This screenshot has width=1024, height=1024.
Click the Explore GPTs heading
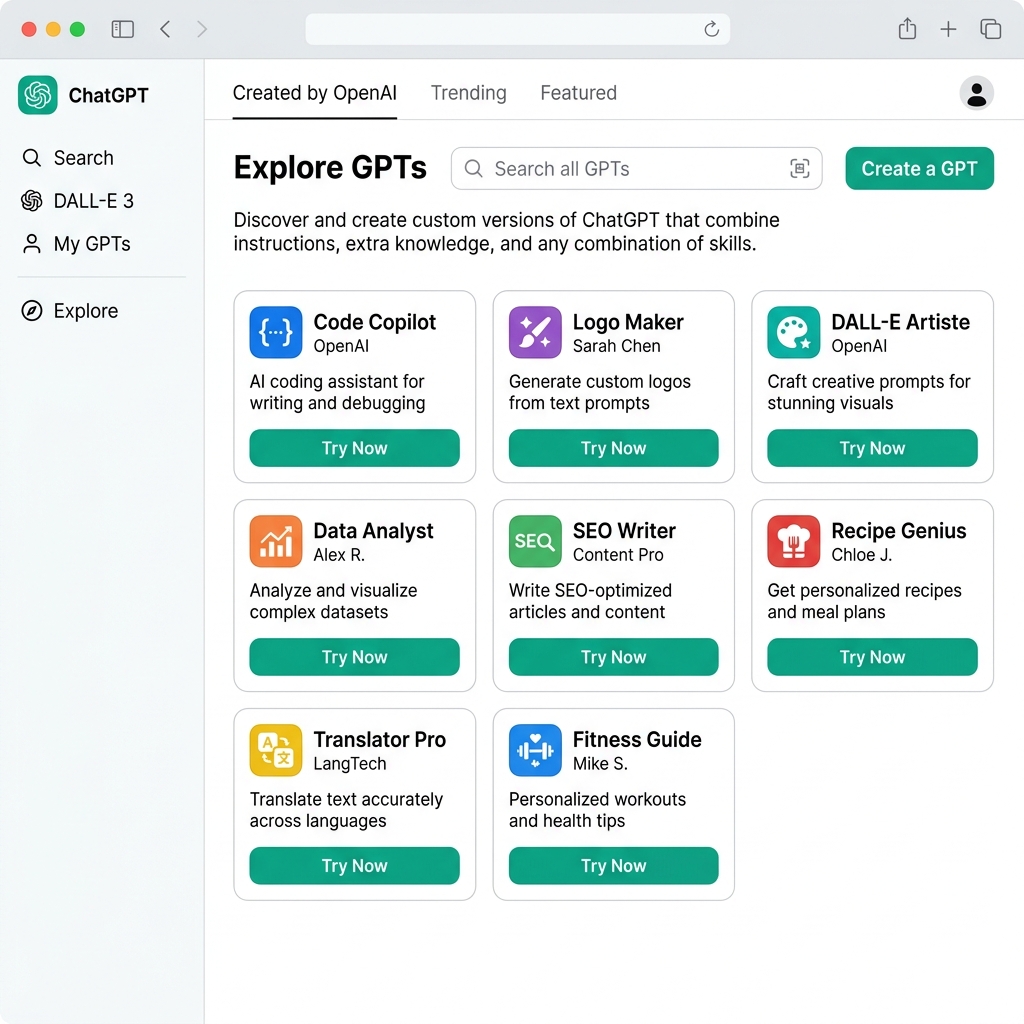[330, 168]
